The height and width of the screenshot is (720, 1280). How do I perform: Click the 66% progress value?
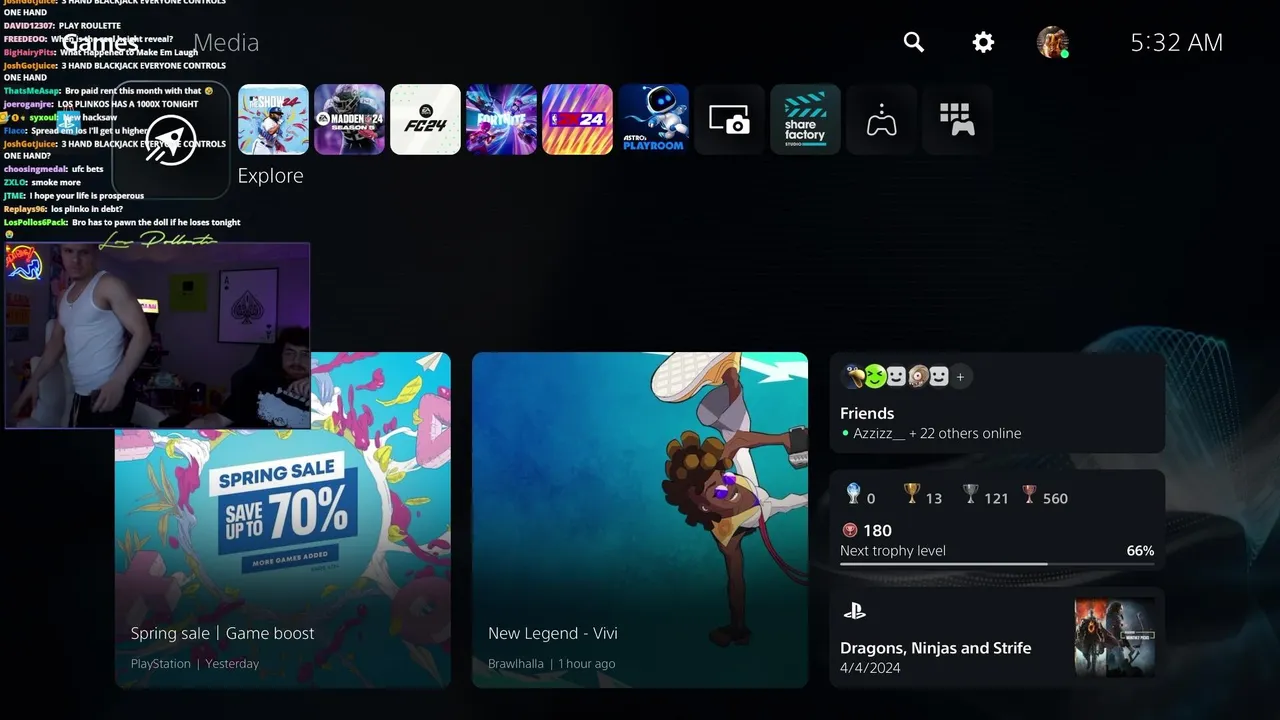(1140, 551)
